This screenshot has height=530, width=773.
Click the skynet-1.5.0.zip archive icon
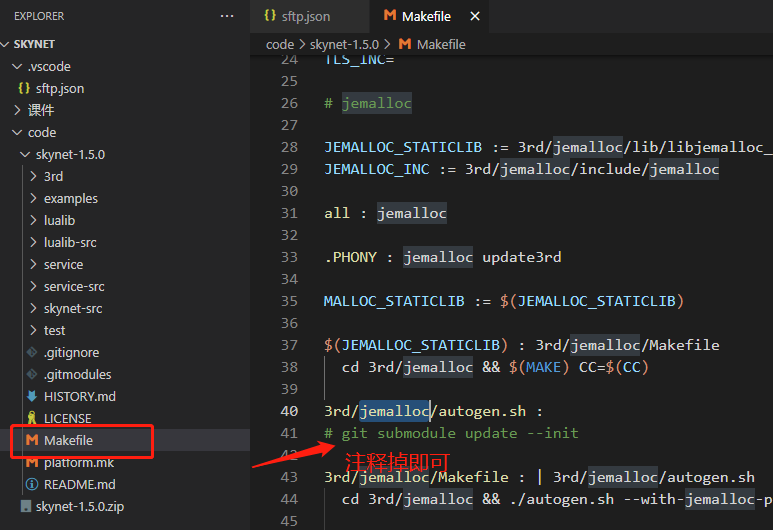pos(26,506)
